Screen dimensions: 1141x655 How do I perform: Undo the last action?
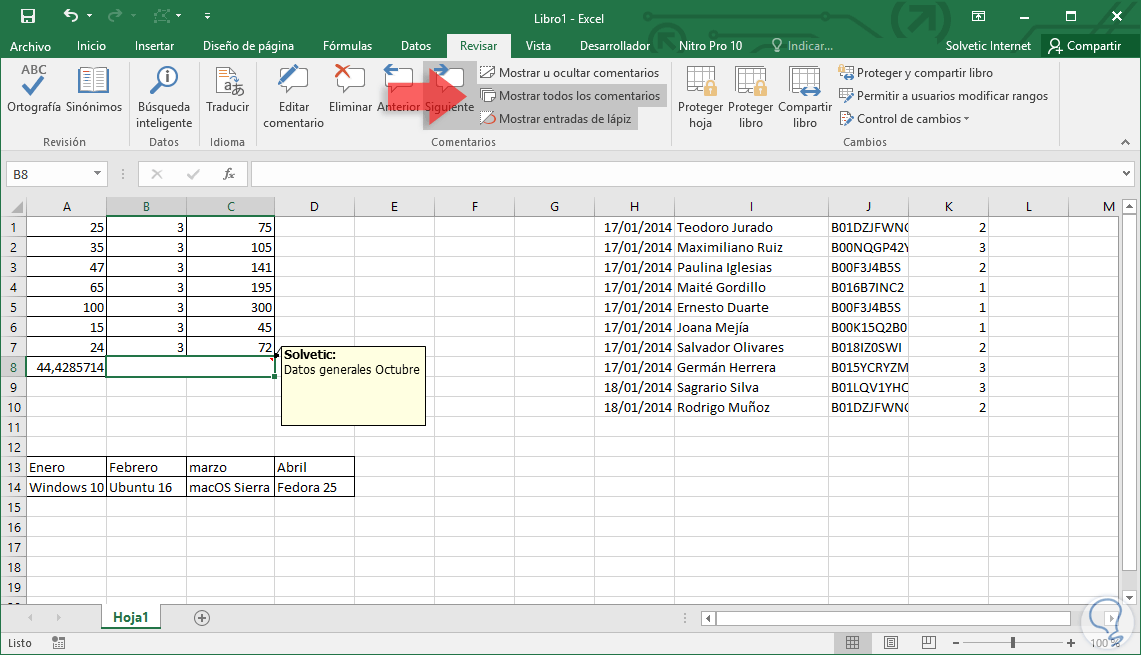[71, 15]
